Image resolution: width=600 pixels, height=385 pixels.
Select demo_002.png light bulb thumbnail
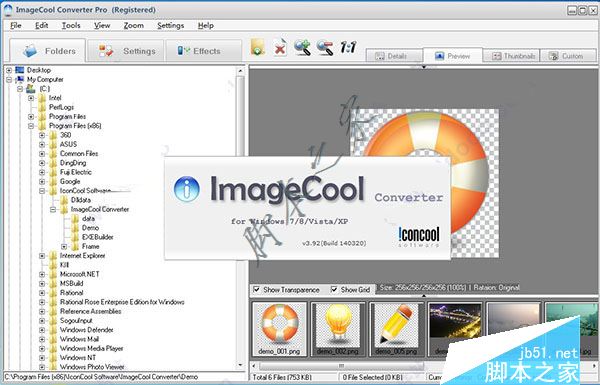click(338, 329)
